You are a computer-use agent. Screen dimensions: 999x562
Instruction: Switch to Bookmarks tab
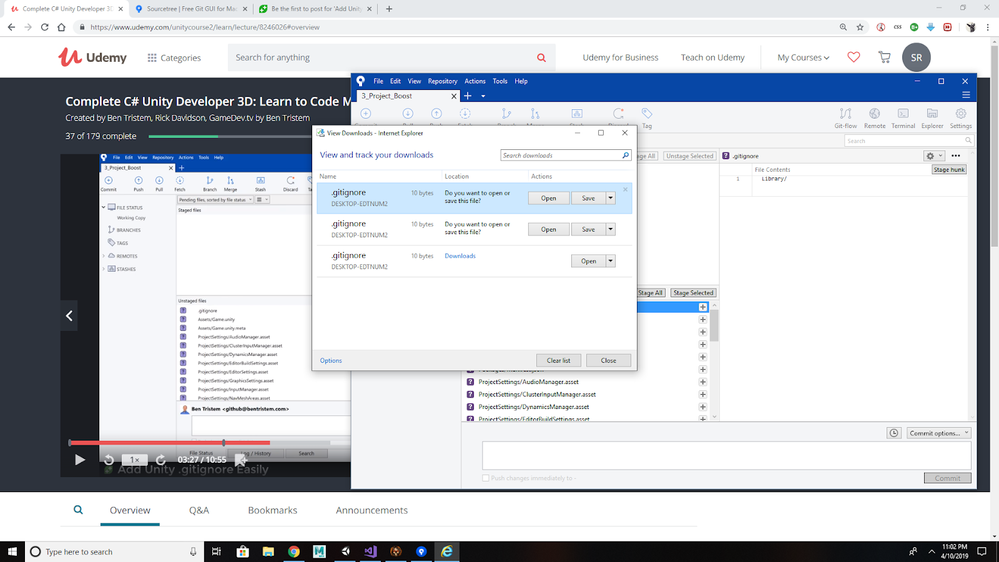click(x=273, y=510)
